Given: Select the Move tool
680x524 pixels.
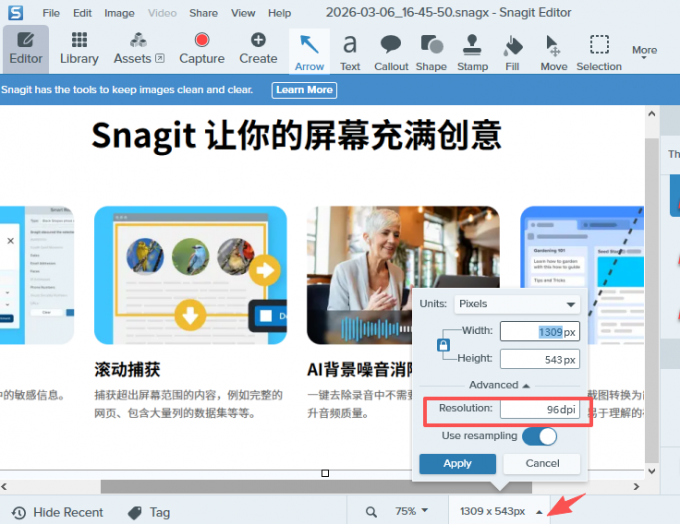Looking at the screenshot, I should [x=554, y=52].
